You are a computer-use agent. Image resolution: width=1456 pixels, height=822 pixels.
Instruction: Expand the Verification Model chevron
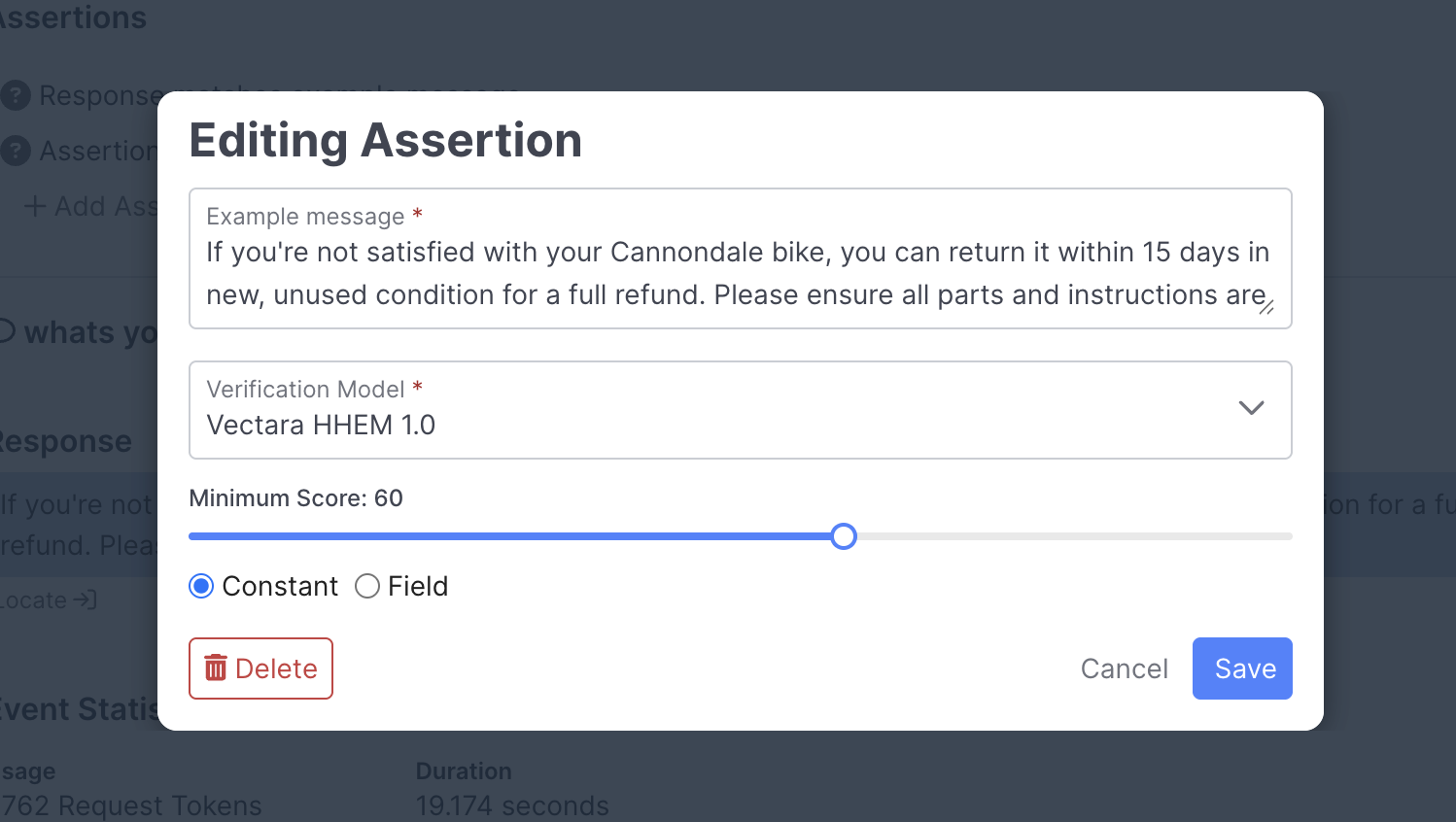pos(1251,408)
